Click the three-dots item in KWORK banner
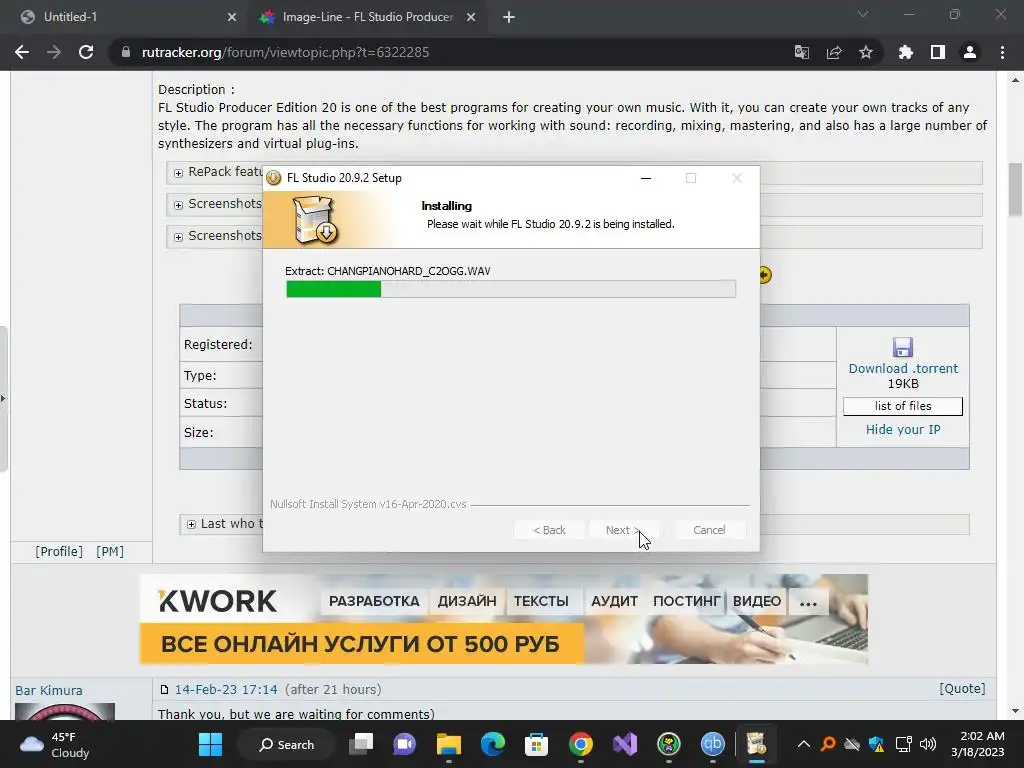 pos(808,601)
